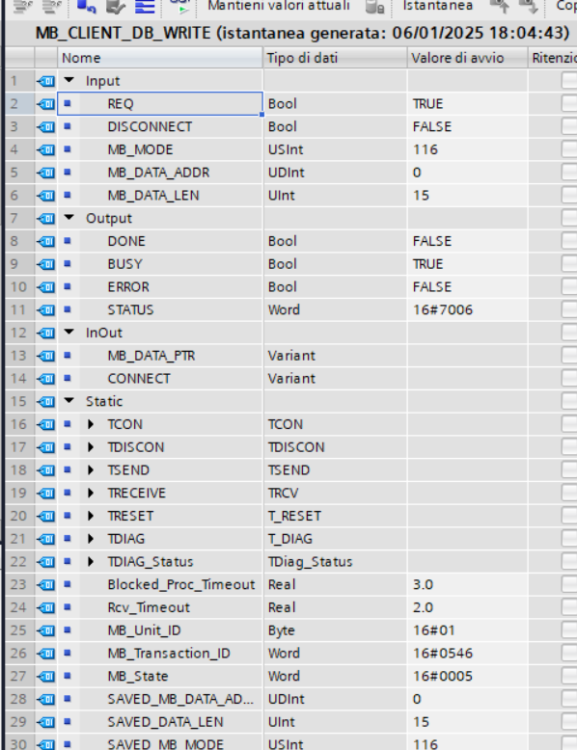This screenshot has width=577, height=750.
Task: Toggle the retain checkbox for the MB_Unit_ID row
Action: (569, 631)
